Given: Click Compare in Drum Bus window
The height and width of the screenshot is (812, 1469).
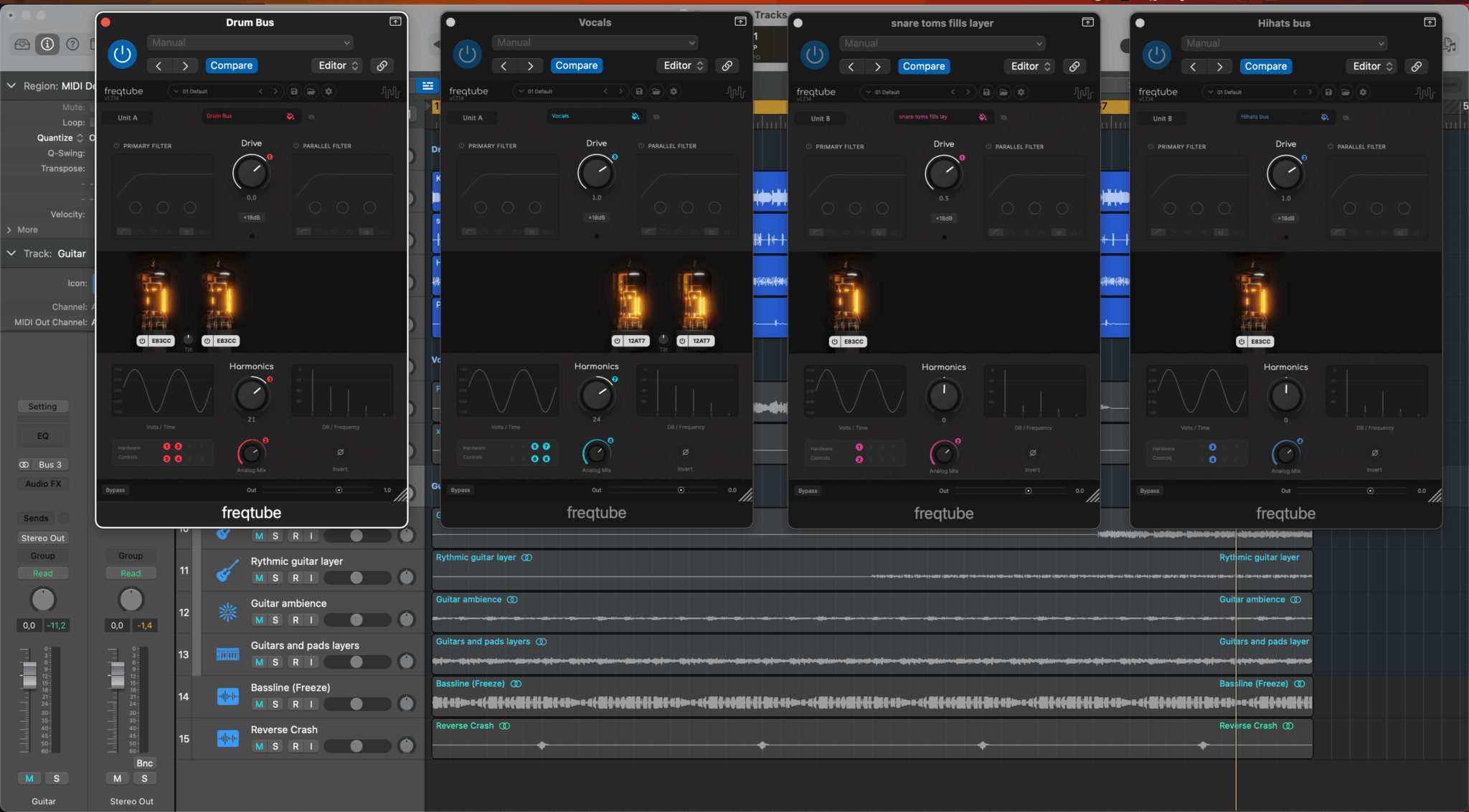Looking at the screenshot, I should pos(231,65).
